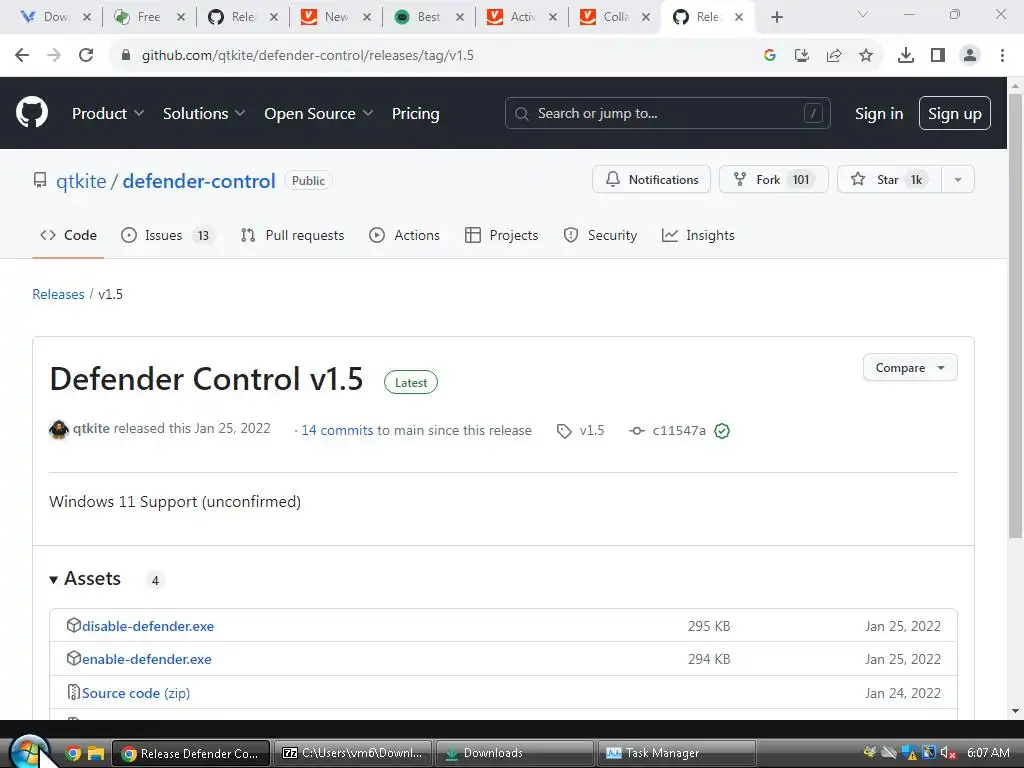Open Chrome profile avatar
1024x768 pixels.
970,56
